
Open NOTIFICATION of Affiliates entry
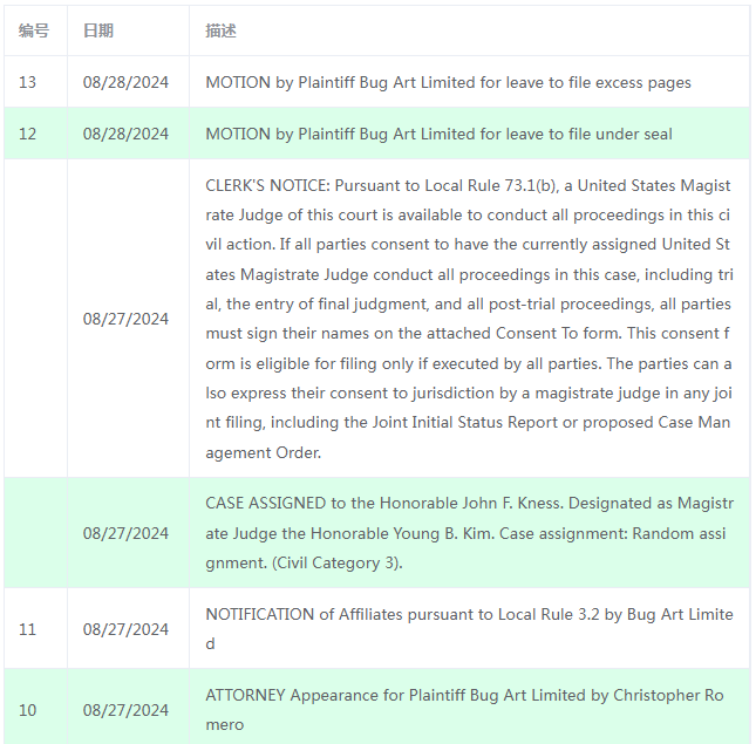point(469,629)
